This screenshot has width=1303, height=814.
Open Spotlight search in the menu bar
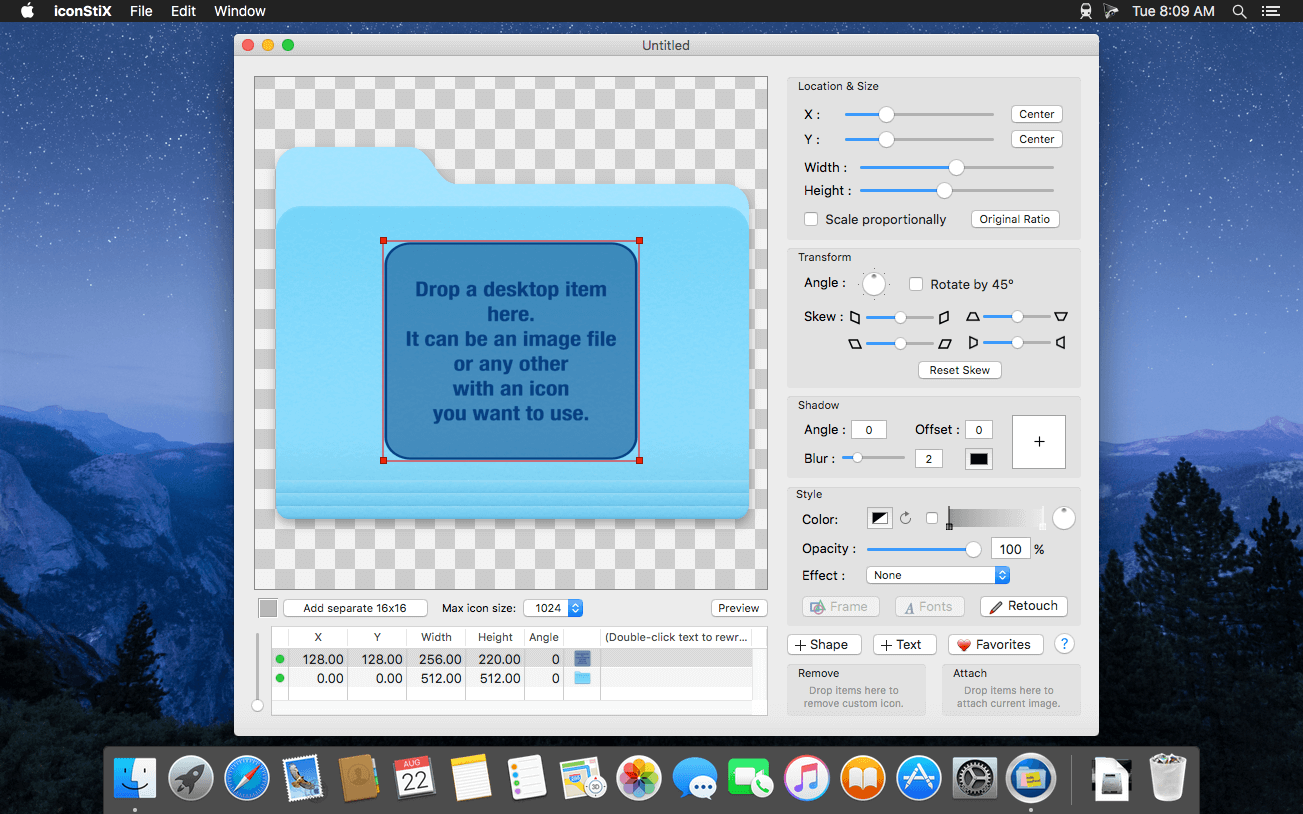[1239, 11]
